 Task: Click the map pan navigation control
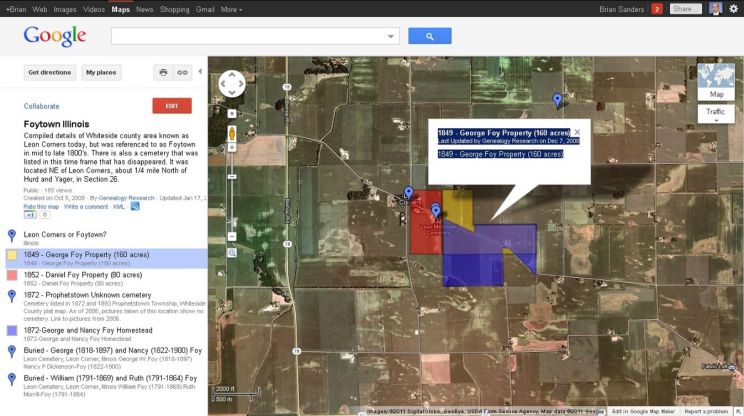pyautogui.click(x=232, y=84)
